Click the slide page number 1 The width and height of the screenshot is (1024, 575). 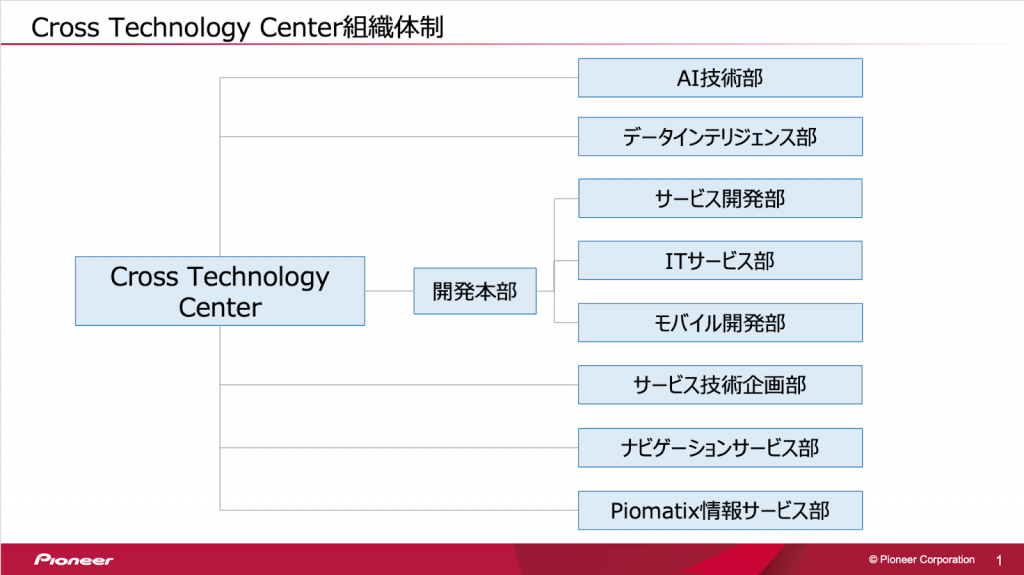tap(1000, 560)
